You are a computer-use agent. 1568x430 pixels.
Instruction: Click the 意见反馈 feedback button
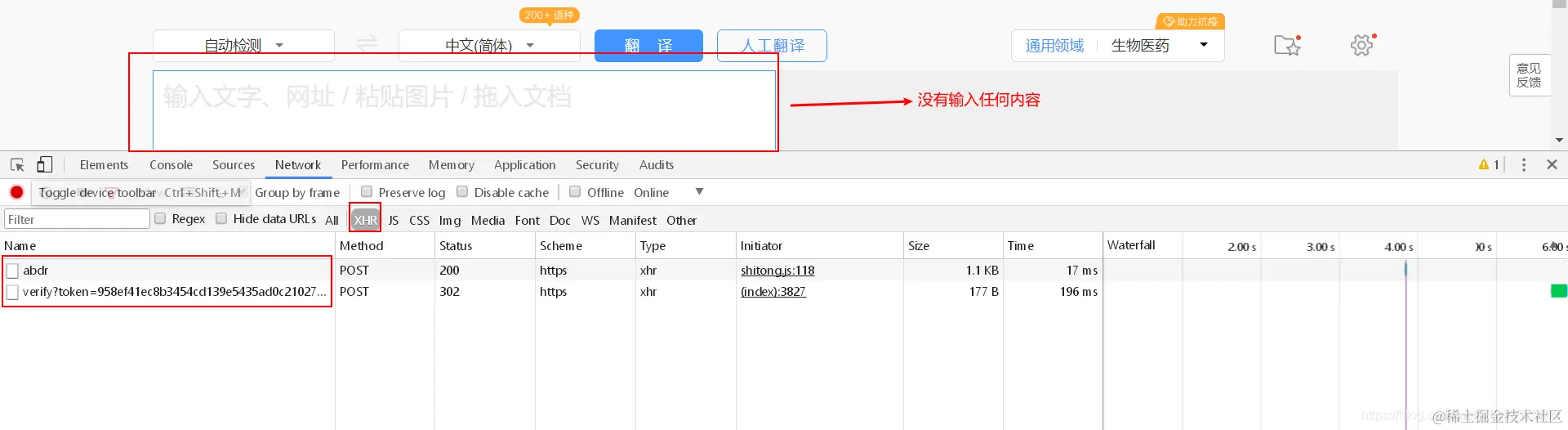1529,75
